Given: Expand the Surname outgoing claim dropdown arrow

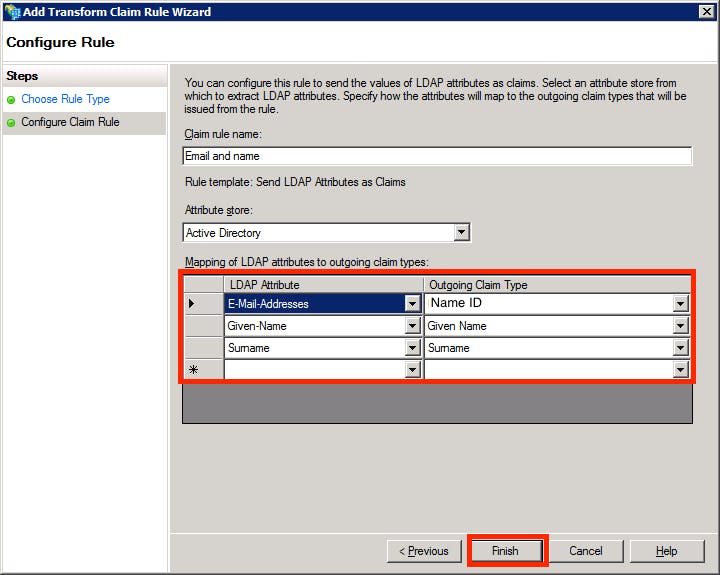Looking at the screenshot, I should [681, 348].
